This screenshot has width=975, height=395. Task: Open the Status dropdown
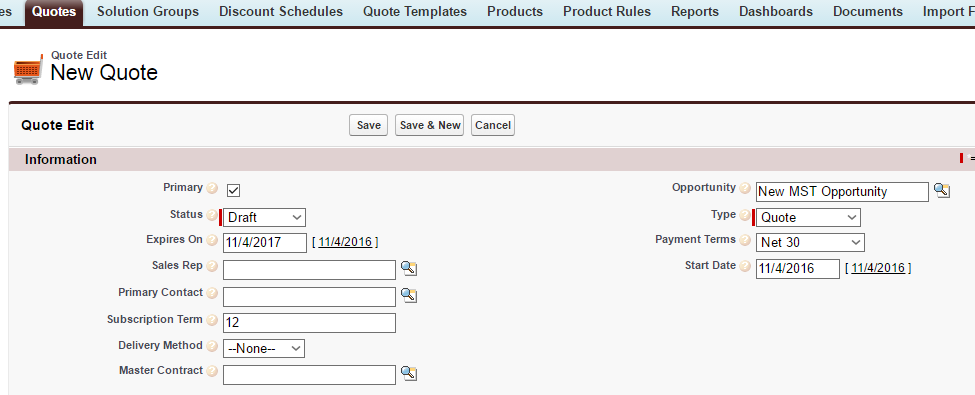click(x=264, y=218)
